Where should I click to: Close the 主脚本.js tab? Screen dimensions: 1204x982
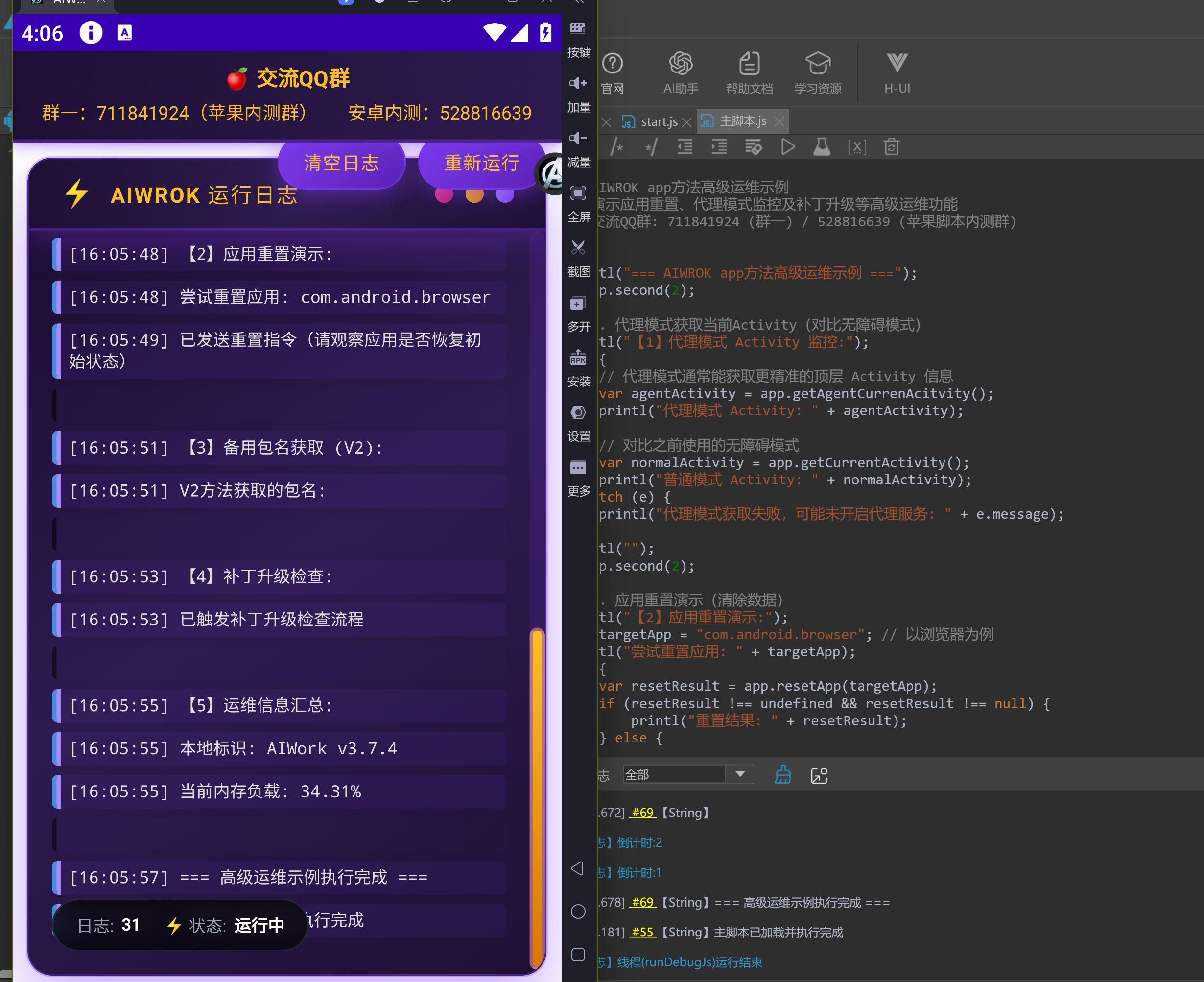click(779, 121)
